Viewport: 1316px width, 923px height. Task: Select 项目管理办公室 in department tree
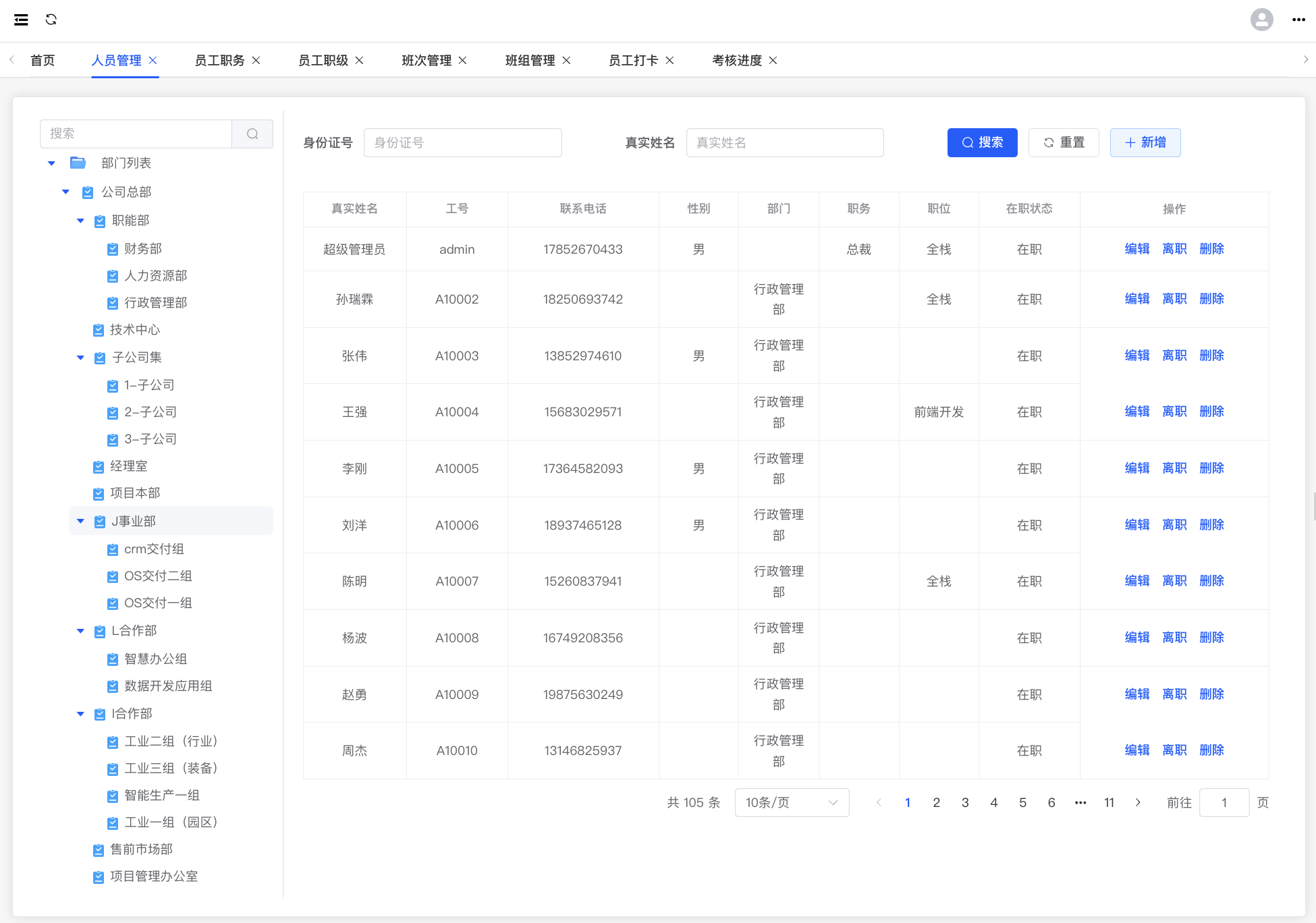coord(154,876)
